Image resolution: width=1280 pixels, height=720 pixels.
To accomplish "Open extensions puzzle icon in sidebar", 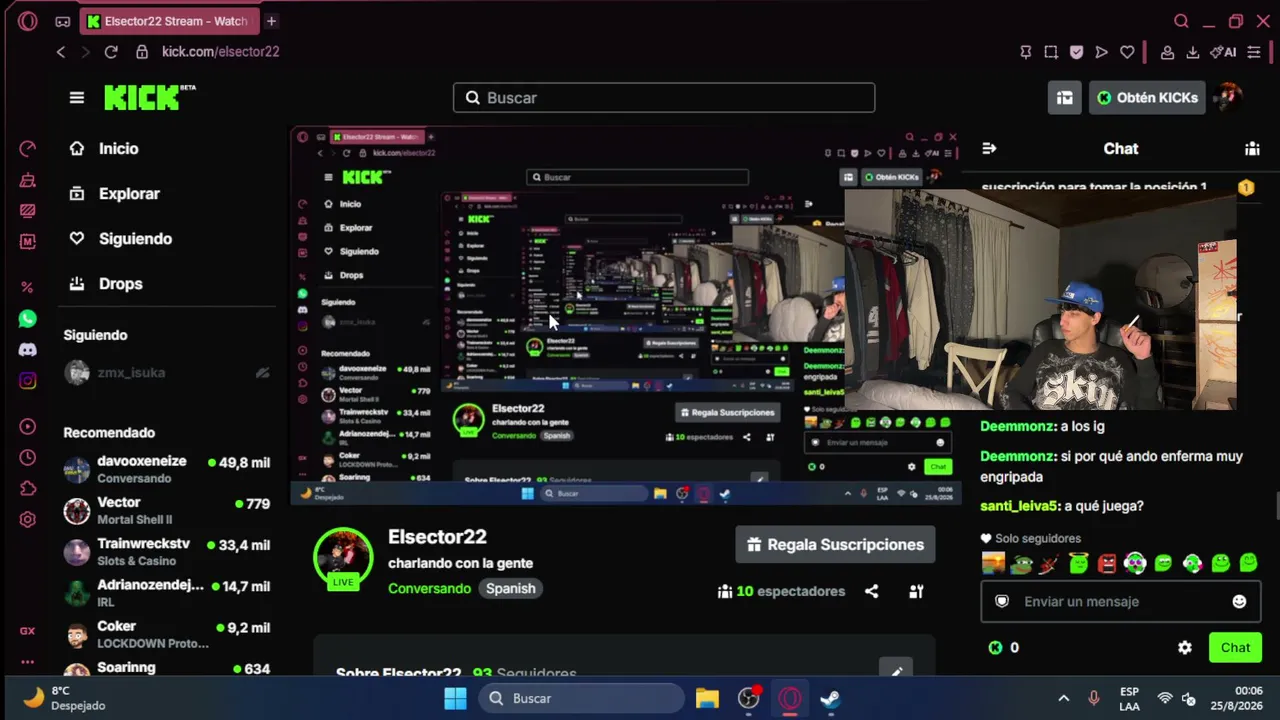I will (x=28, y=489).
